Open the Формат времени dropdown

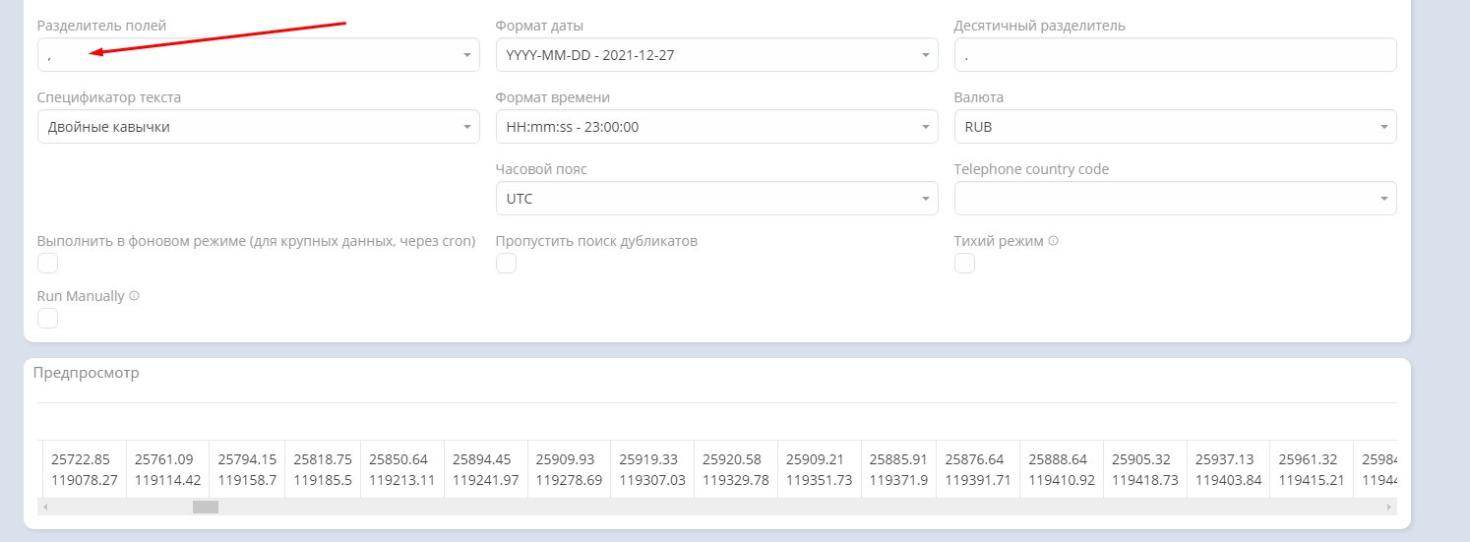pos(716,127)
